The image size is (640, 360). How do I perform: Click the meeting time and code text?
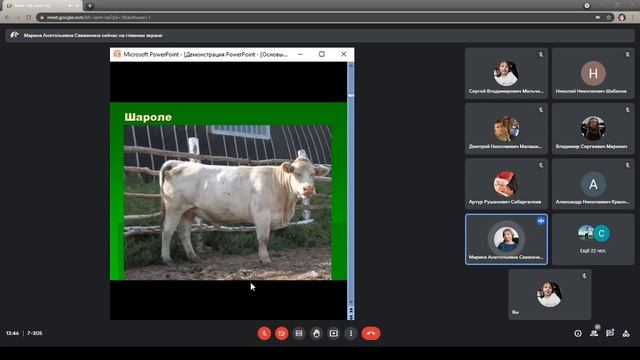point(24,333)
